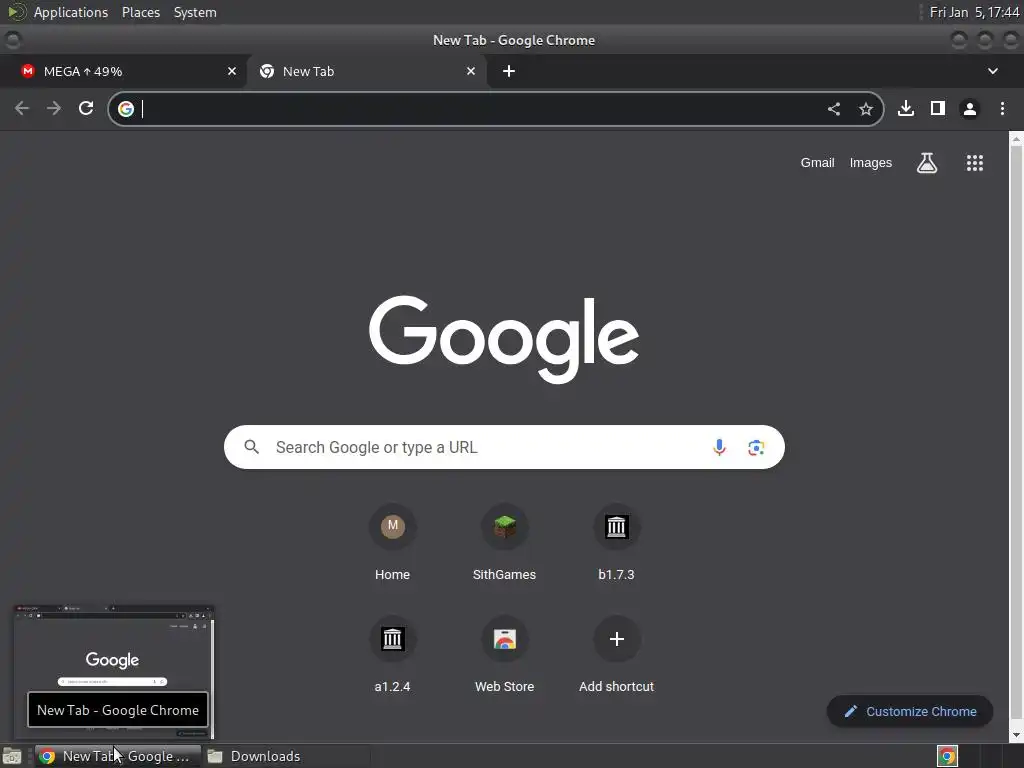Toggle the side panel icon
The image size is (1024, 768).
point(938,108)
